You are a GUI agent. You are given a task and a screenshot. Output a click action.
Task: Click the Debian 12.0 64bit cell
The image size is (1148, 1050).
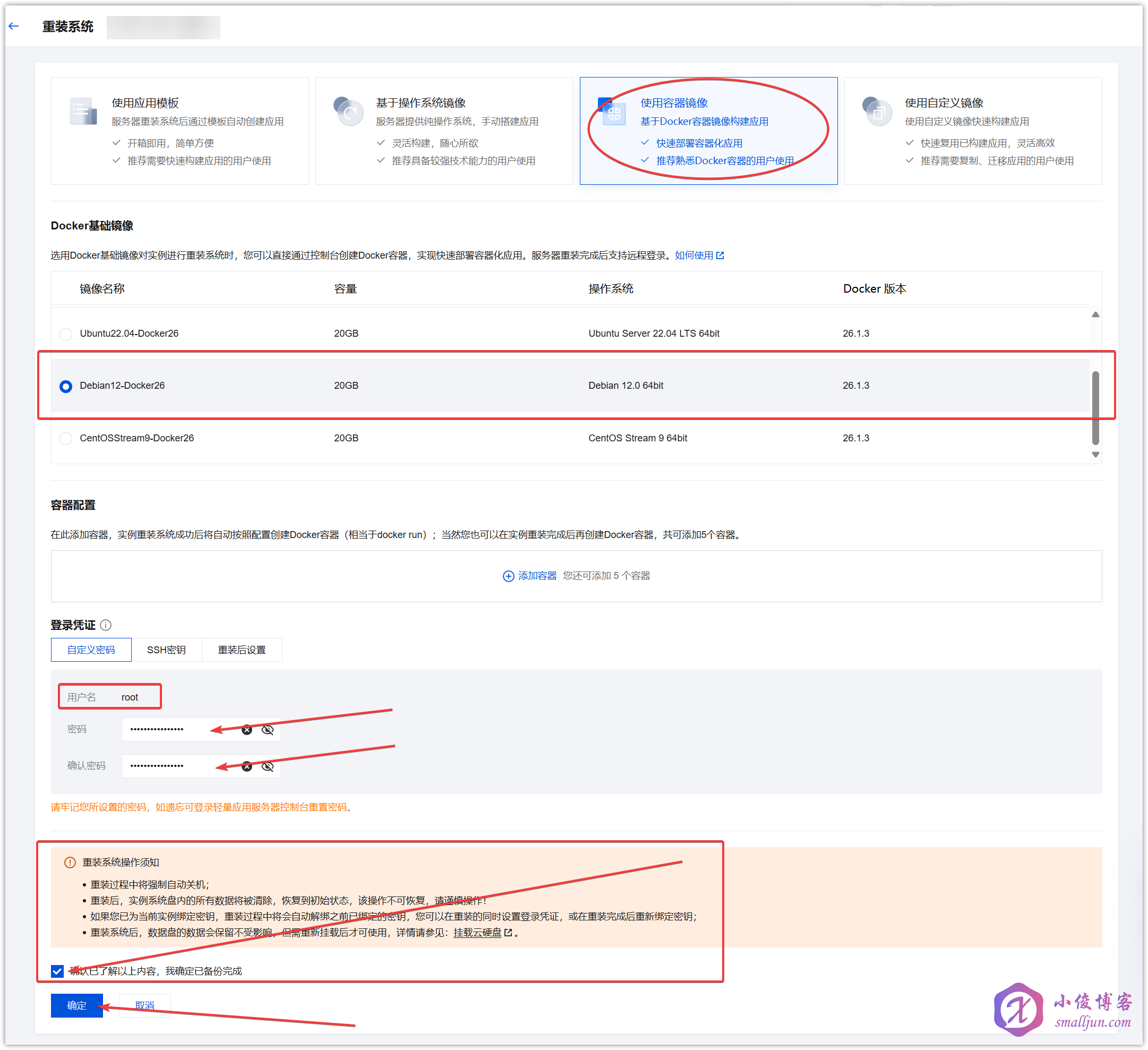coord(626,386)
